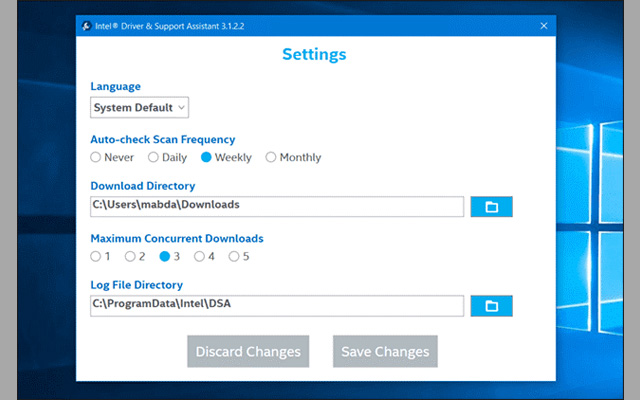Set maximum concurrent downloads to 4

[x=200, y=256]
